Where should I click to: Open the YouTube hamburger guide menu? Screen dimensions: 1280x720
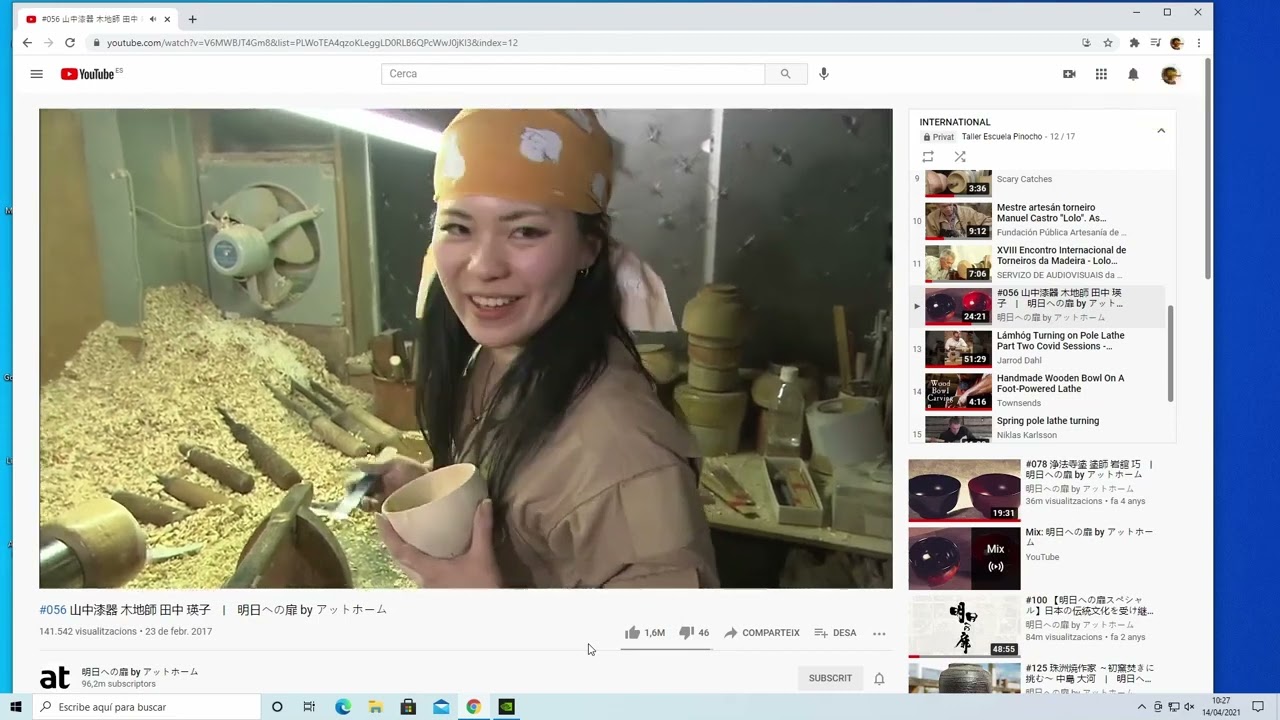(37, 74)
